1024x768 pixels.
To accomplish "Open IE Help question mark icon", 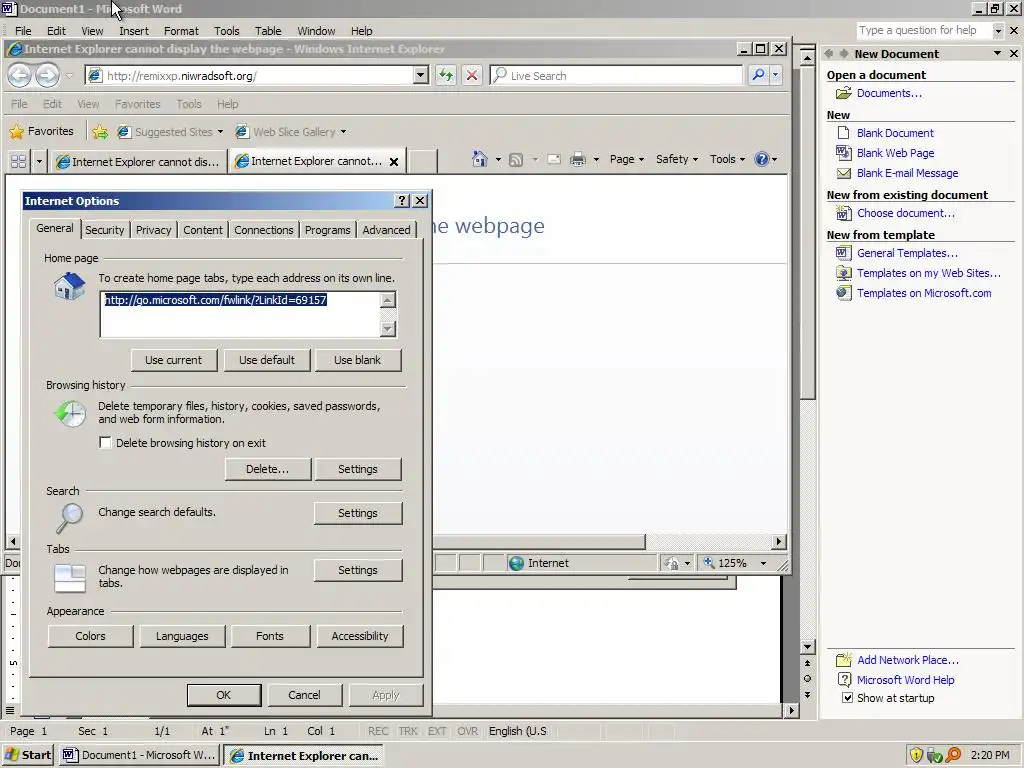I will 761,159.
